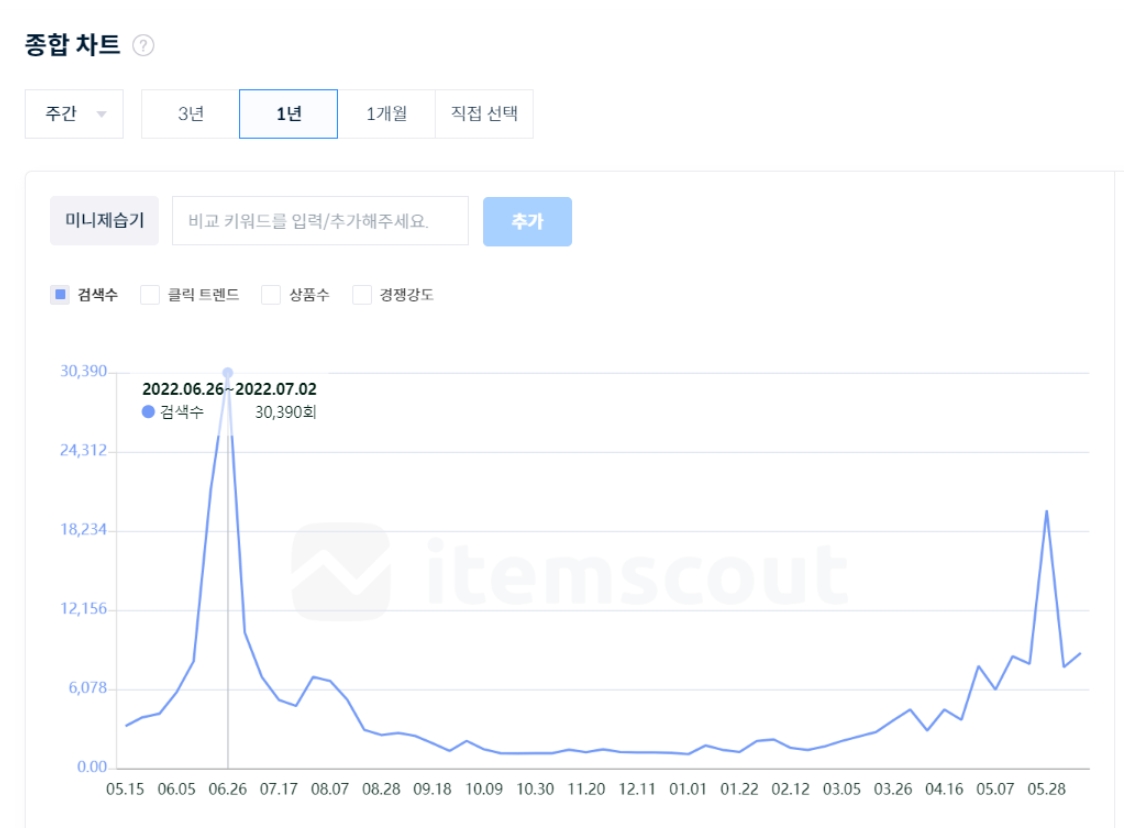Image resolution: width=1125 pixels, height=837 pixels.
Task: Switch to the 1개월 range tab
Action: tap(386, 114)
